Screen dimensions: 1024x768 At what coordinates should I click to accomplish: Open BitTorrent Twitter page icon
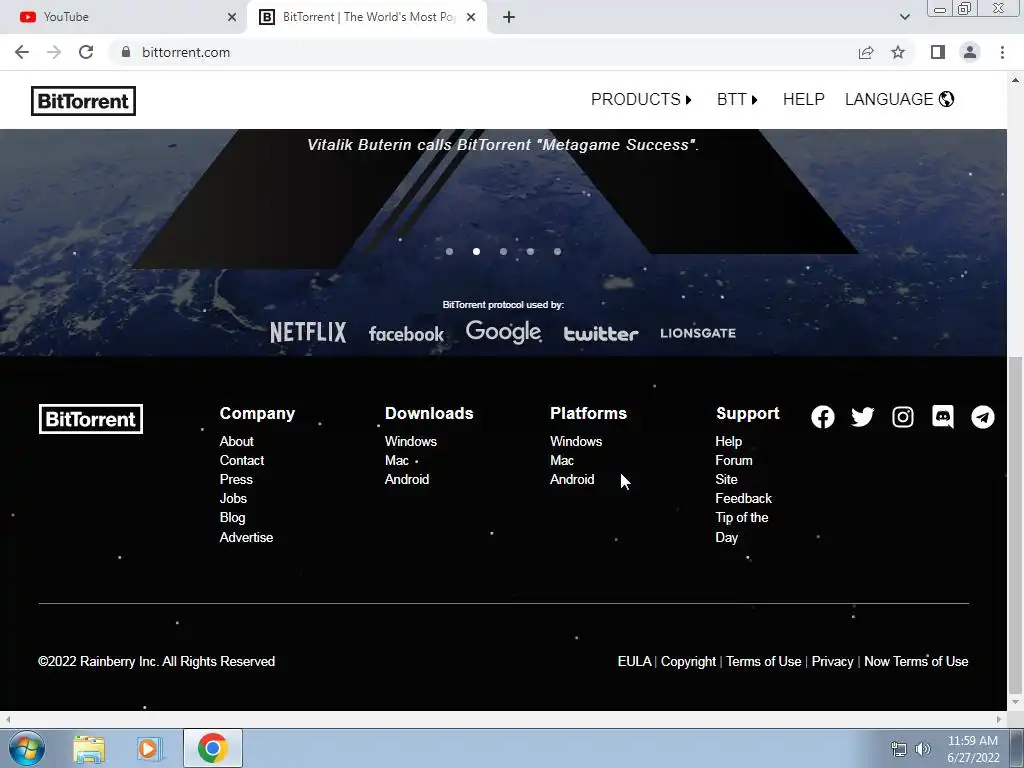click(x=862, y=417)
